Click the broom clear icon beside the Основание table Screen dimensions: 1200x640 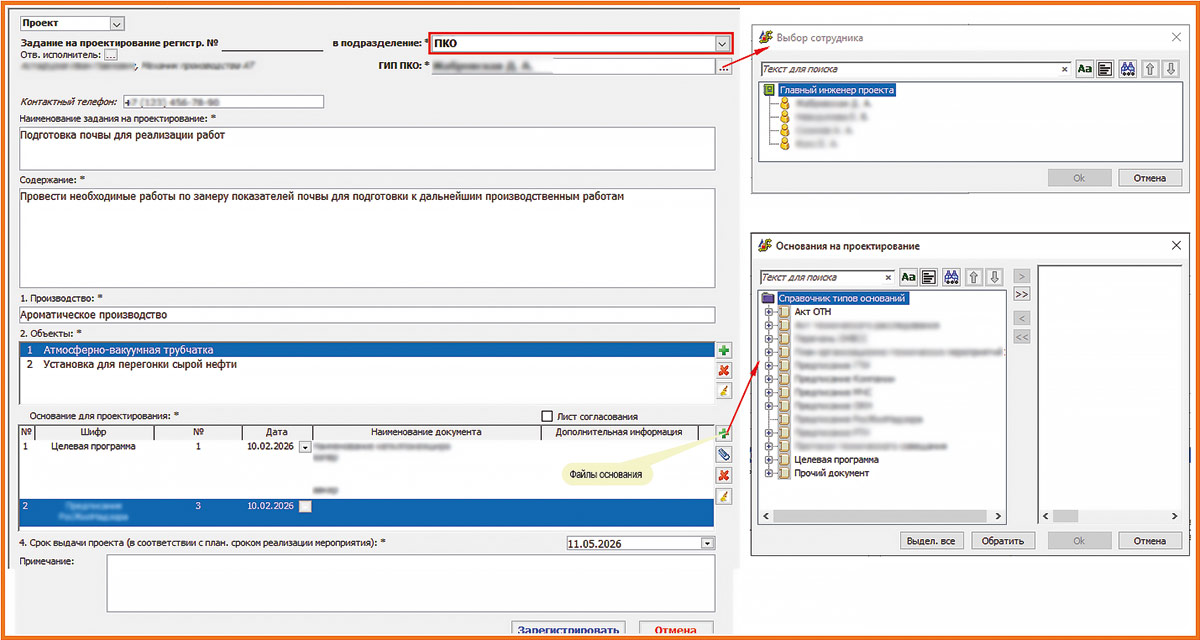[723, 496]
